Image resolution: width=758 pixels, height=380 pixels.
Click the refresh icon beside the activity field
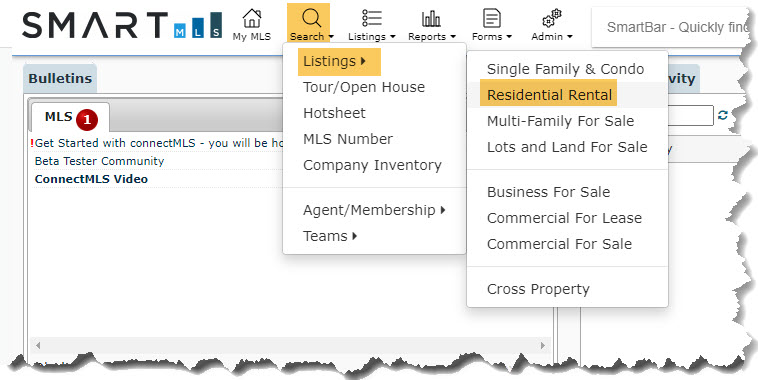(723, 116)
